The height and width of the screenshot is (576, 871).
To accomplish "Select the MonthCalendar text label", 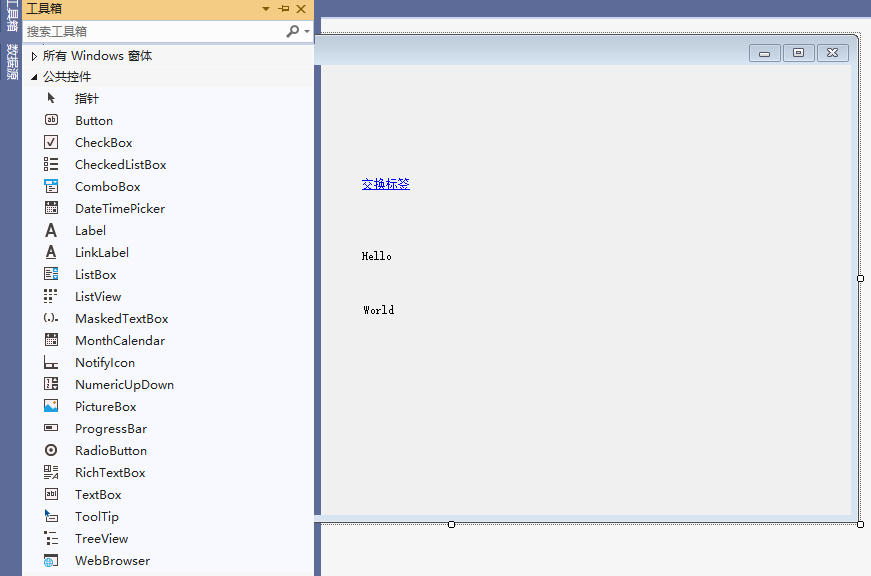I will point(120,340).
